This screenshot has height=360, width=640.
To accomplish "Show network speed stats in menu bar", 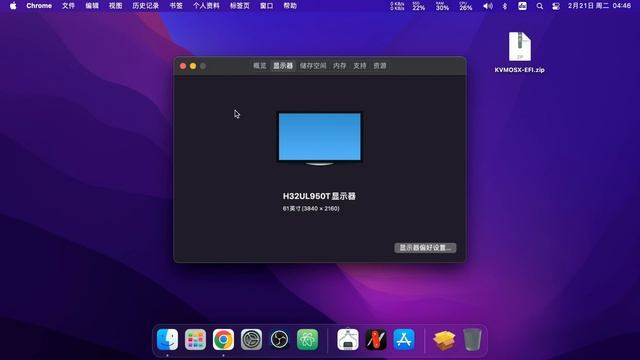I will (x=397, y=6).
